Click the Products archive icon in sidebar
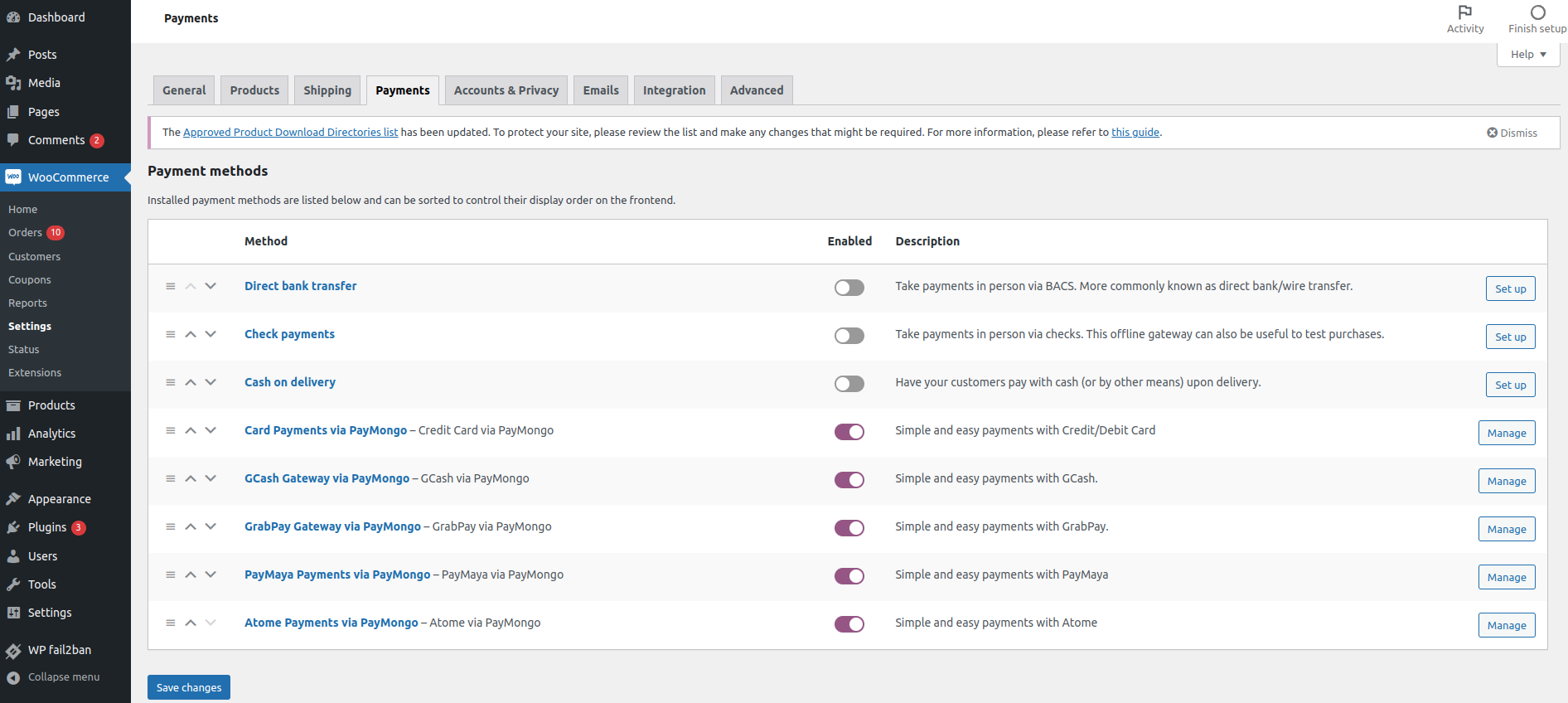Screen dimensions: 1568x703 coord(13,405)
